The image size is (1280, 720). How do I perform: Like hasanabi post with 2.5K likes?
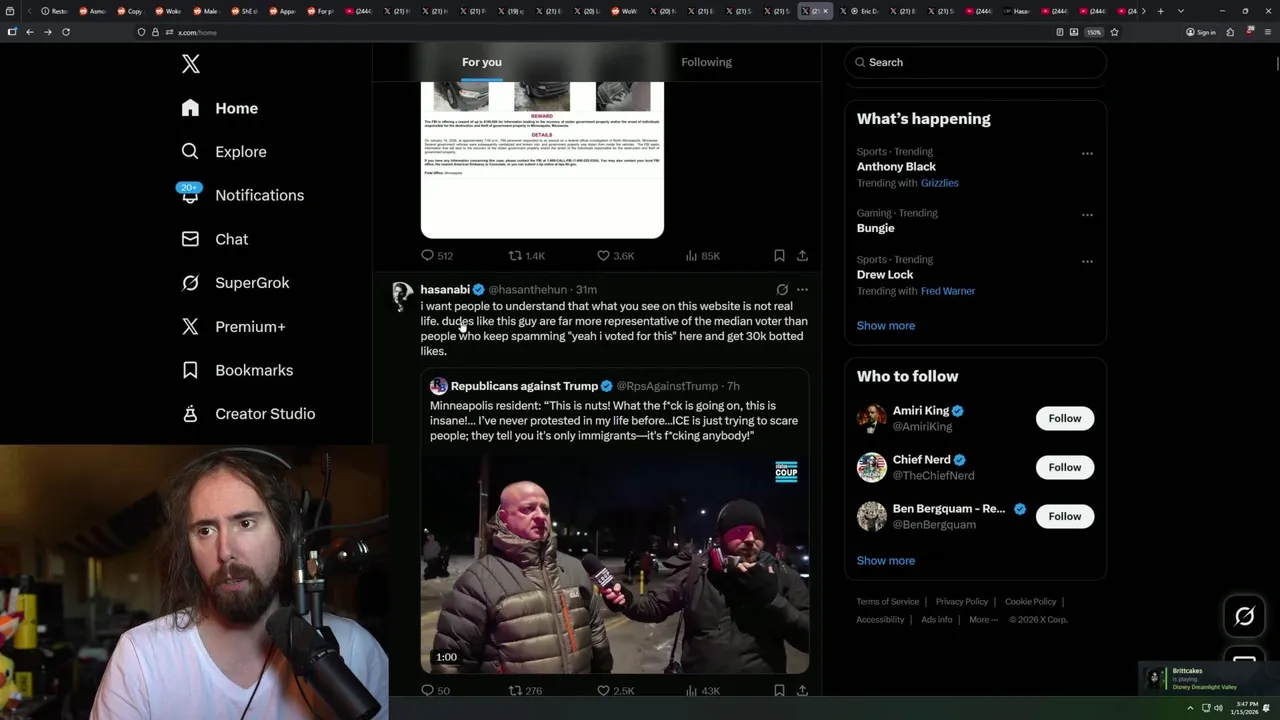point(615,690)
